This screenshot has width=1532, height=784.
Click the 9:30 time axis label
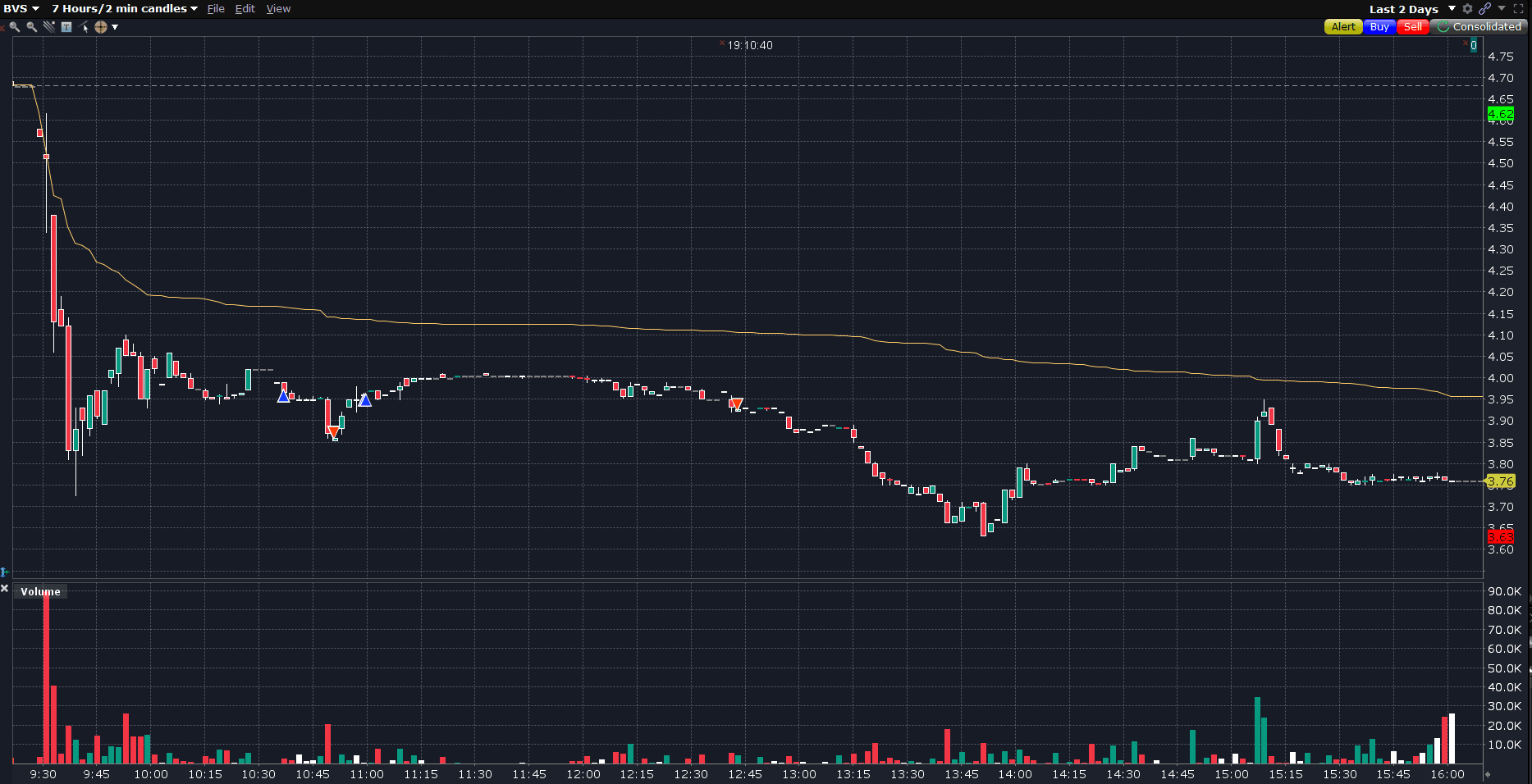[43, 774]
